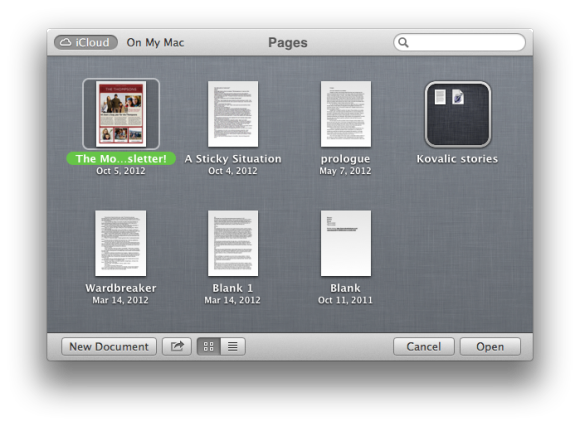Select the Wardbreaker document thumbnail

(x=121, y=243)
